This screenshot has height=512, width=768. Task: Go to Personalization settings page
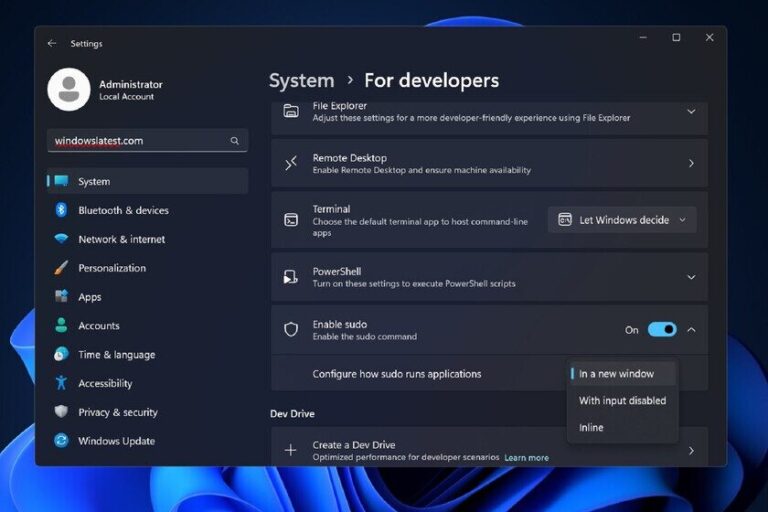(147, 268)
